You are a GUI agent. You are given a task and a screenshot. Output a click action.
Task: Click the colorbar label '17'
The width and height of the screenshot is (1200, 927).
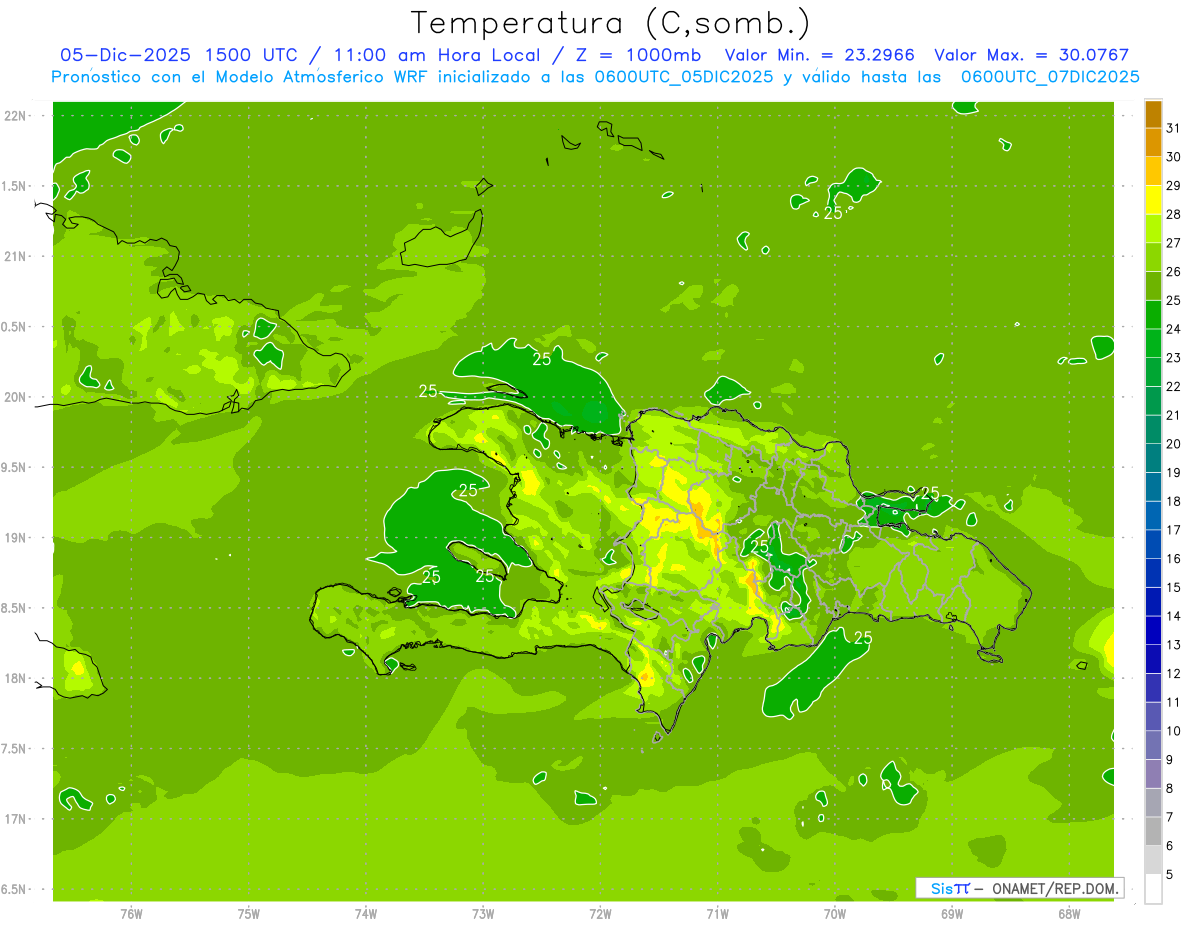(1174, 529)
